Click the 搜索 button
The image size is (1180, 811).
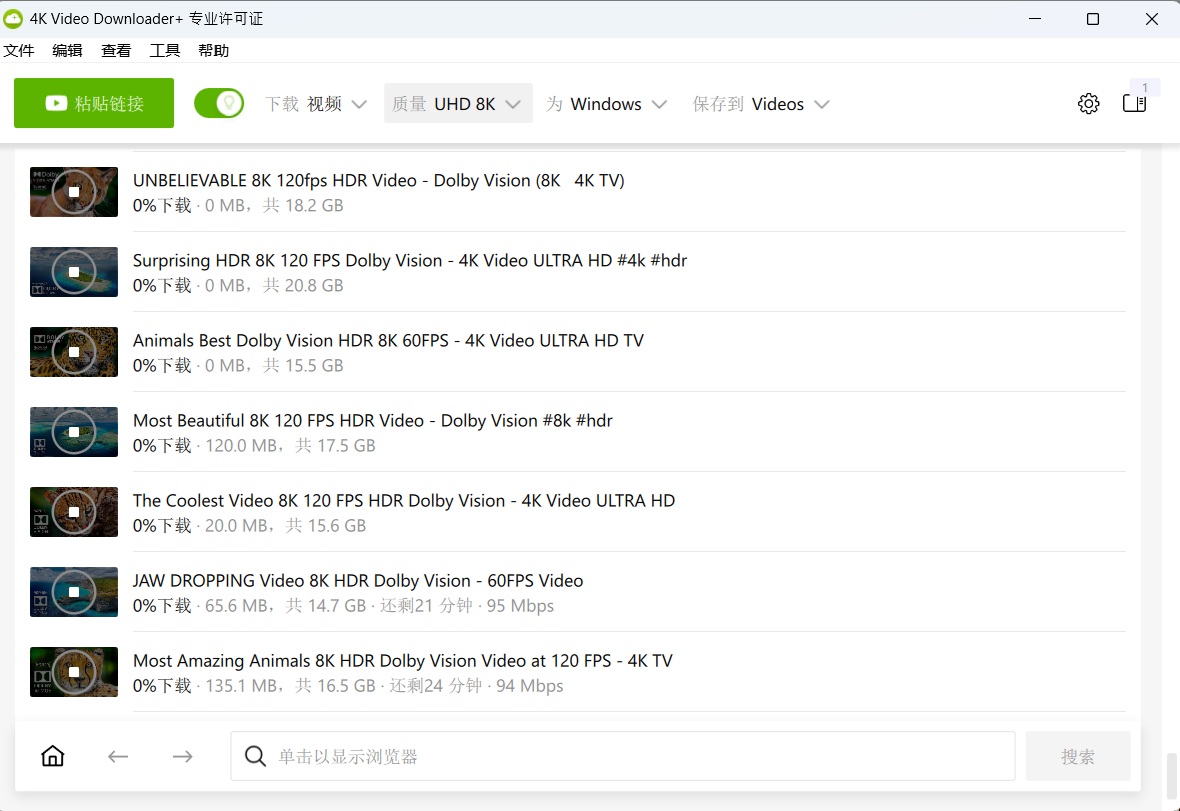(x=1078, y=756)
